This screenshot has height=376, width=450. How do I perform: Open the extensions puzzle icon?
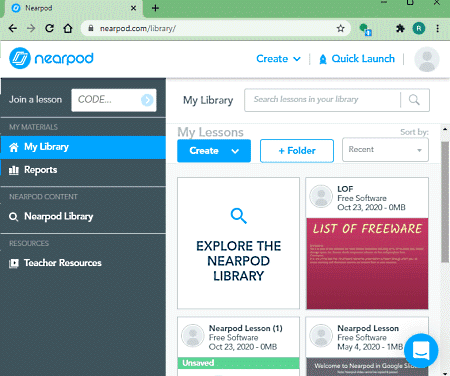[x=400, y=28]
